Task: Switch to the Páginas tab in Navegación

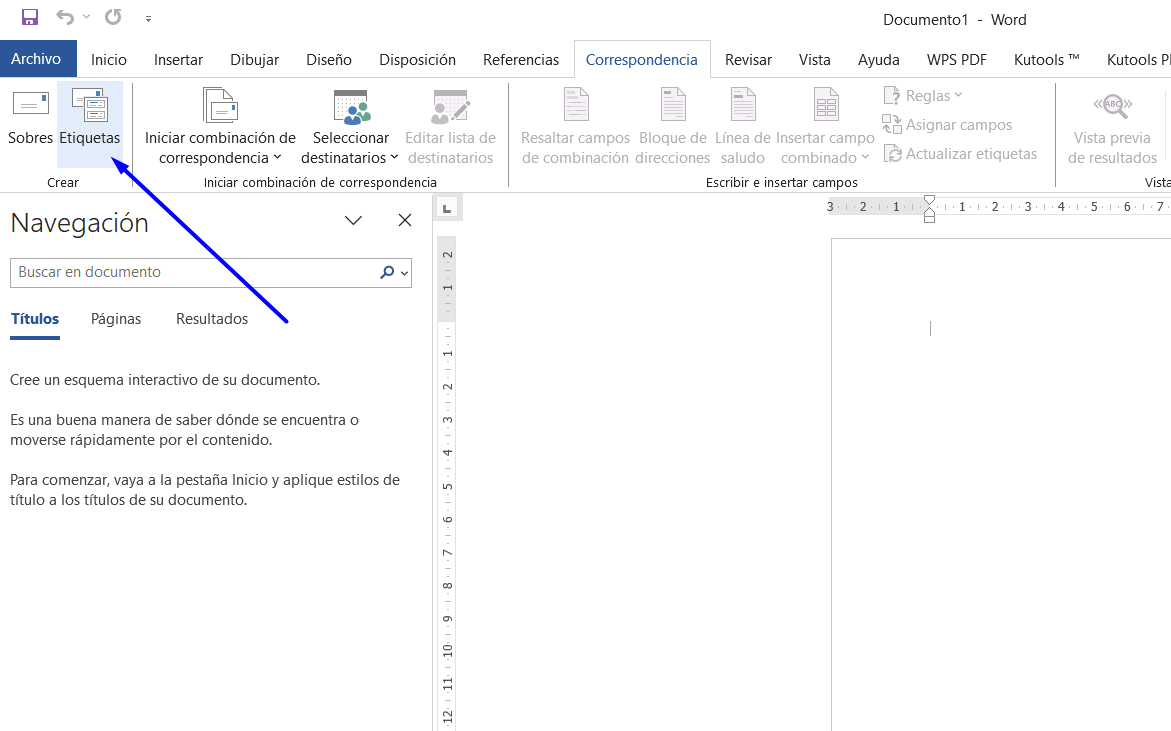Action: click(x=116, y=319)
